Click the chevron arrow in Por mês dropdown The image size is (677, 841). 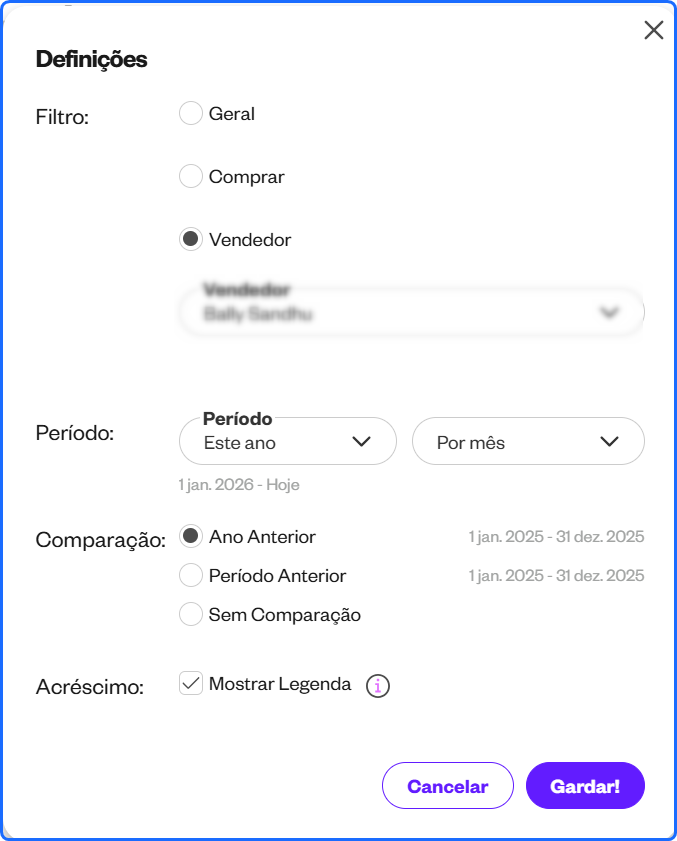(x=609, y=441)
